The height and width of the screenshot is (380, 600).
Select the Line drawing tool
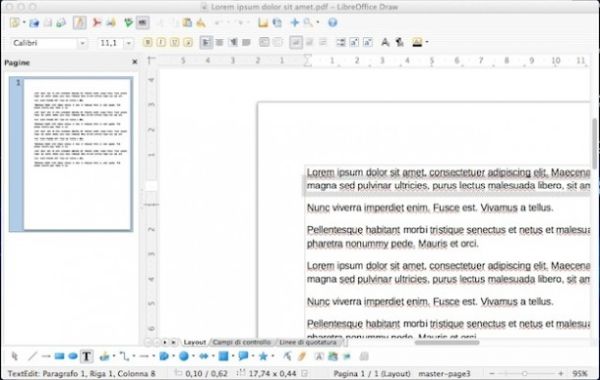pyautogui.click(x=32, y=356)
